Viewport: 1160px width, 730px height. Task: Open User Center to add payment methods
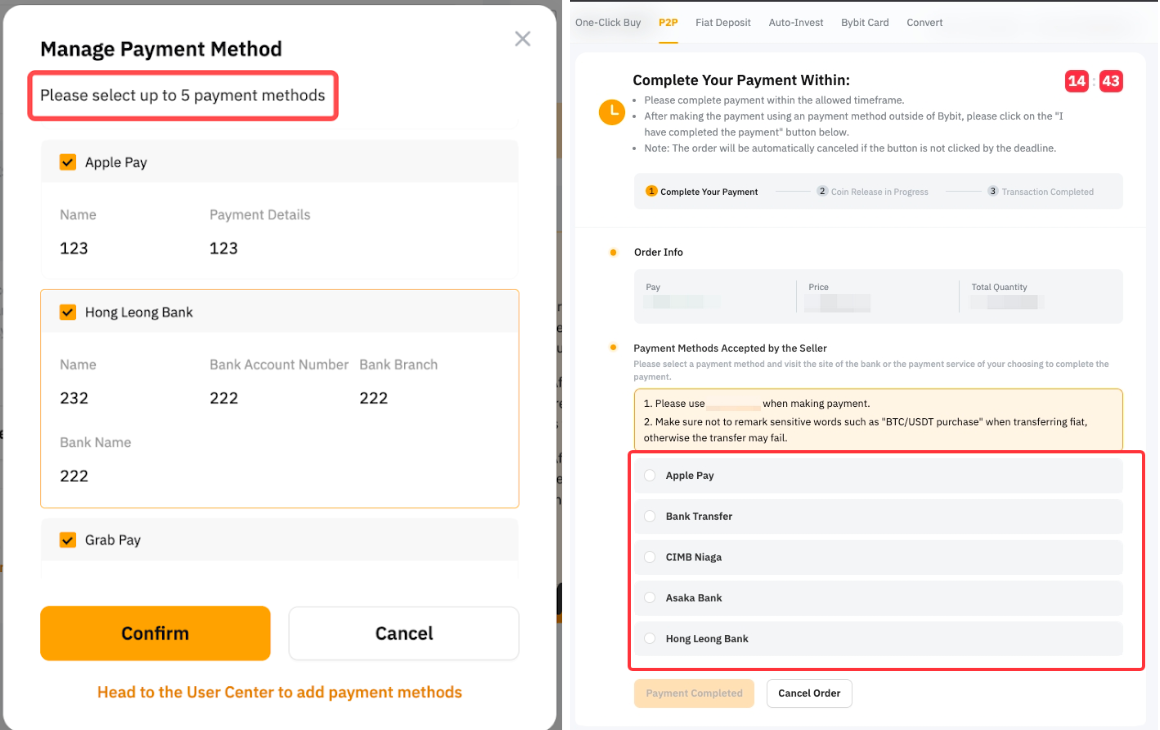[280, 692]
